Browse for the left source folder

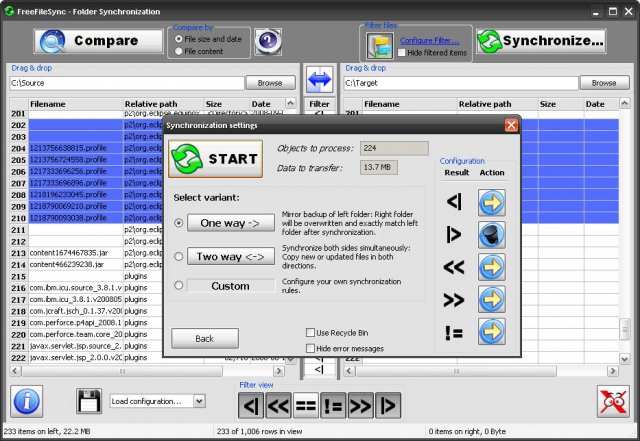pyautogui.click(x=270, y=83)
